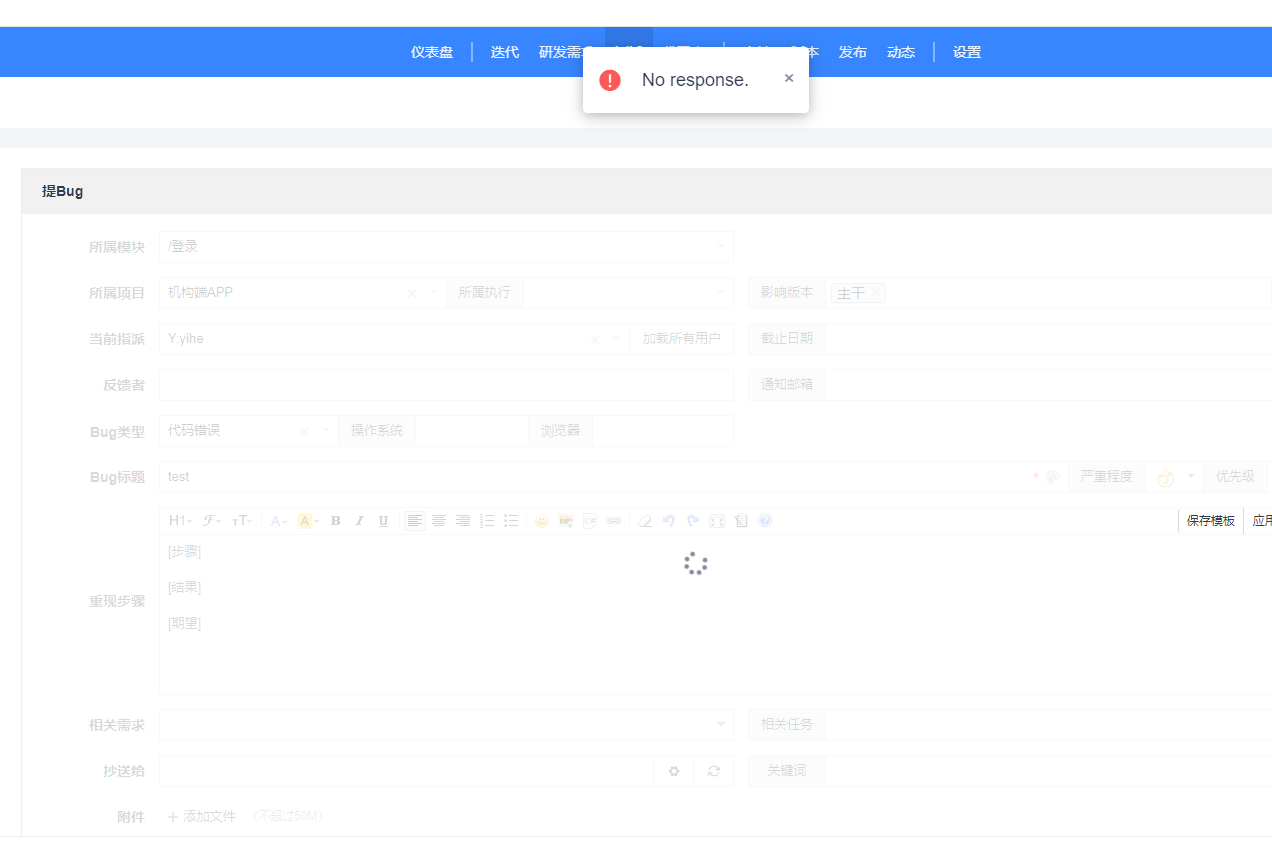Click the 浏览器 selection field
Screen dimensions: 1272x857
click(x=663, y=431)
